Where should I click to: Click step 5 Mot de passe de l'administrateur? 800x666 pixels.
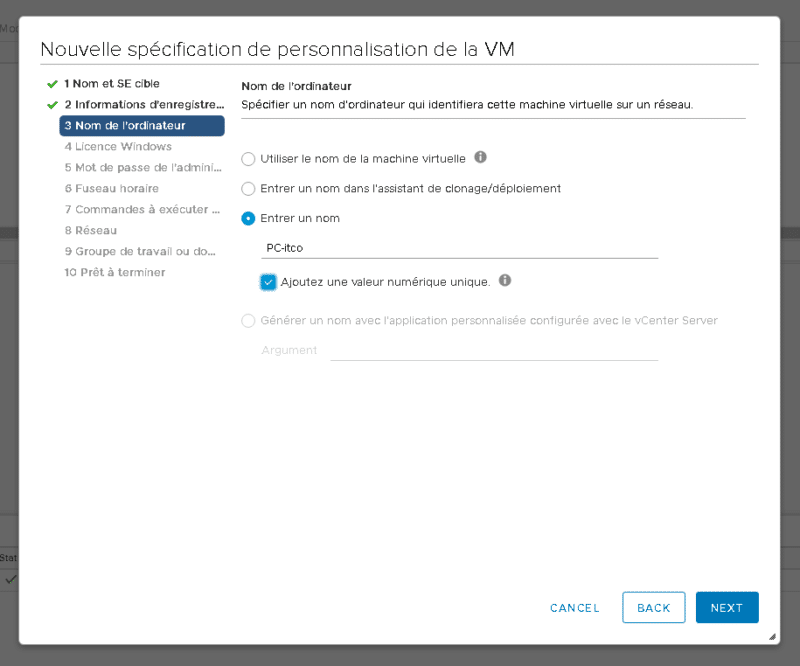(x=140, y=167)
